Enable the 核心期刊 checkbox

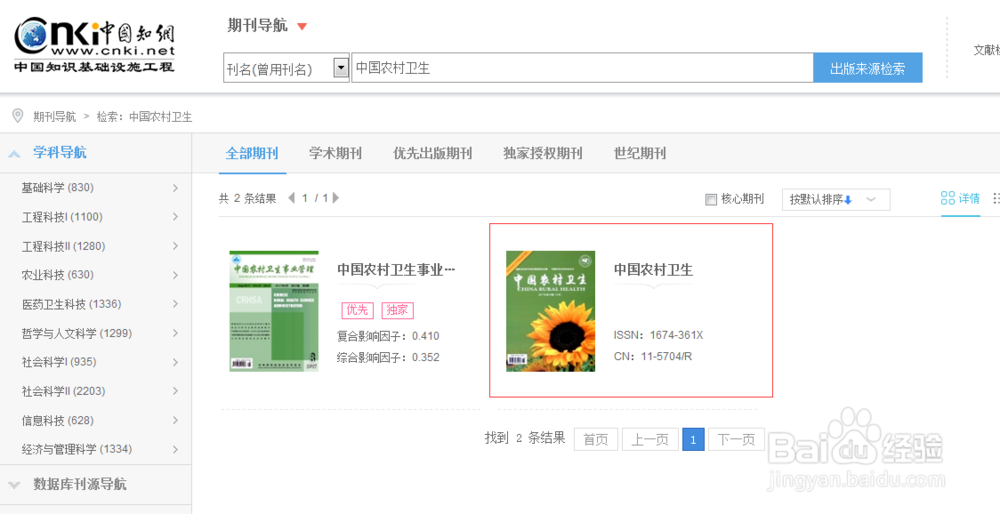(710, 200)
